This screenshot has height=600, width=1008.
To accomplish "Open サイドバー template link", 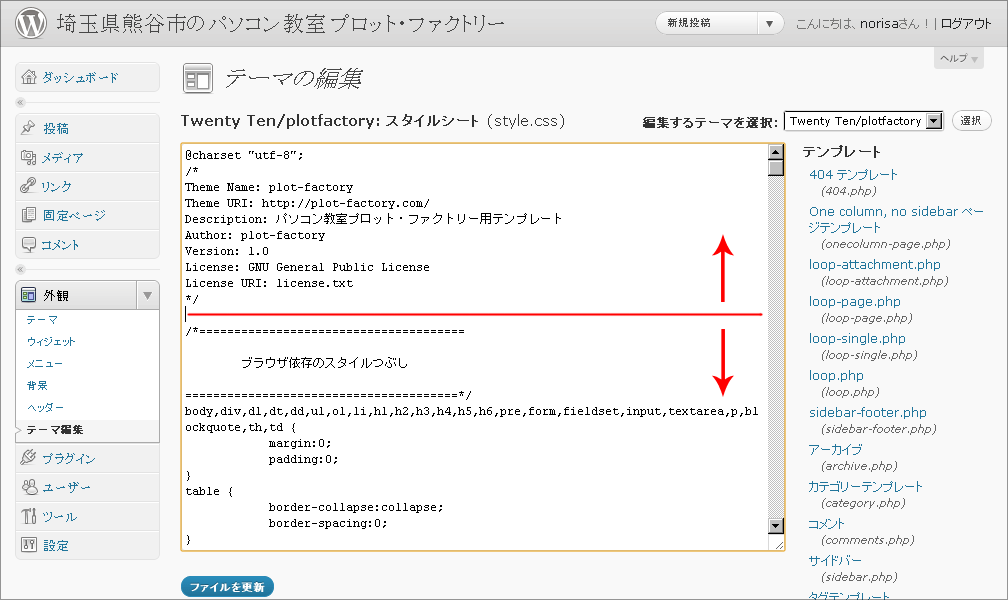I will pyautogui.click(x=834, y=561).
